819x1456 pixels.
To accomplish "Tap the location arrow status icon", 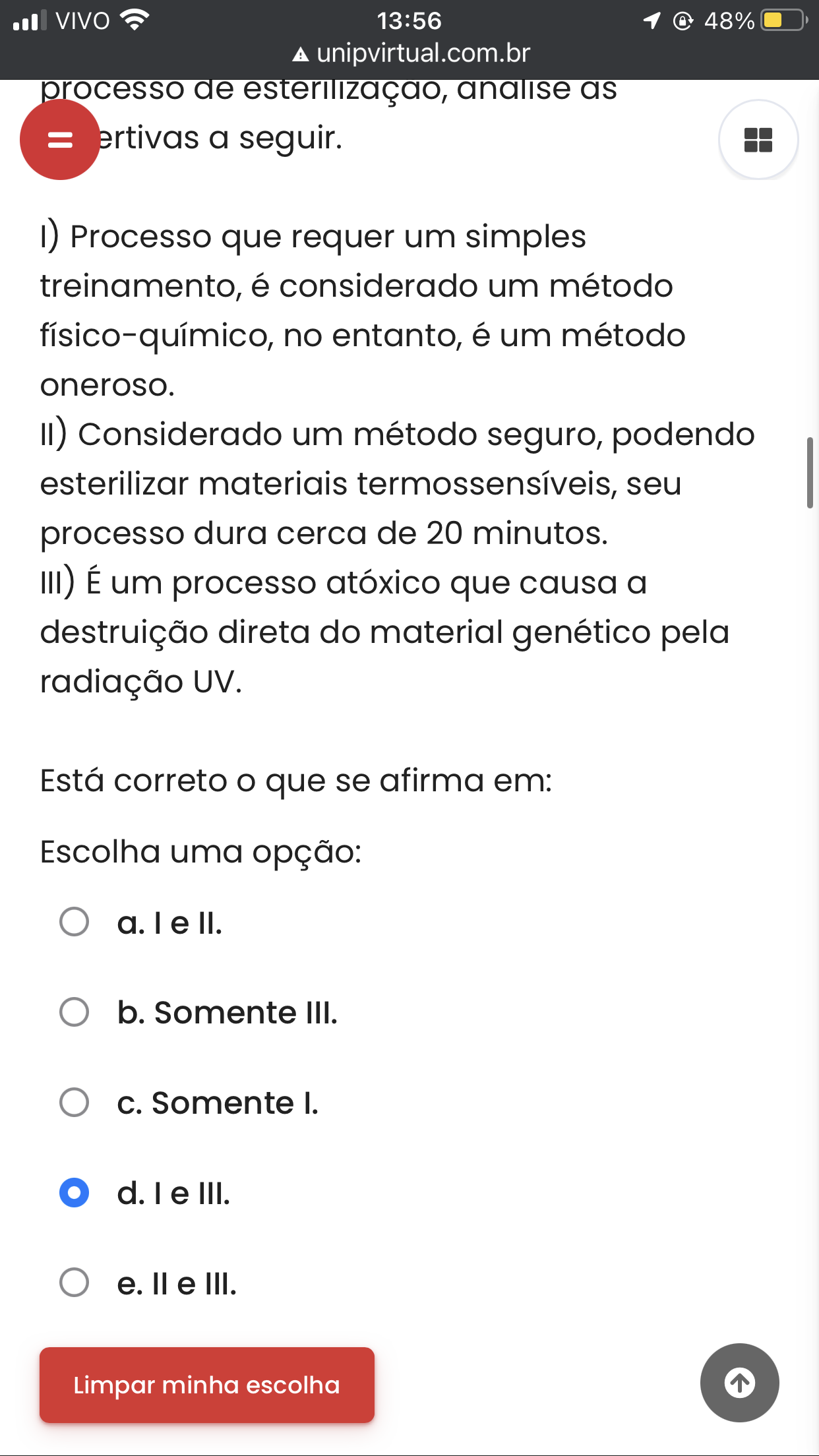I will tap(652, 21).
